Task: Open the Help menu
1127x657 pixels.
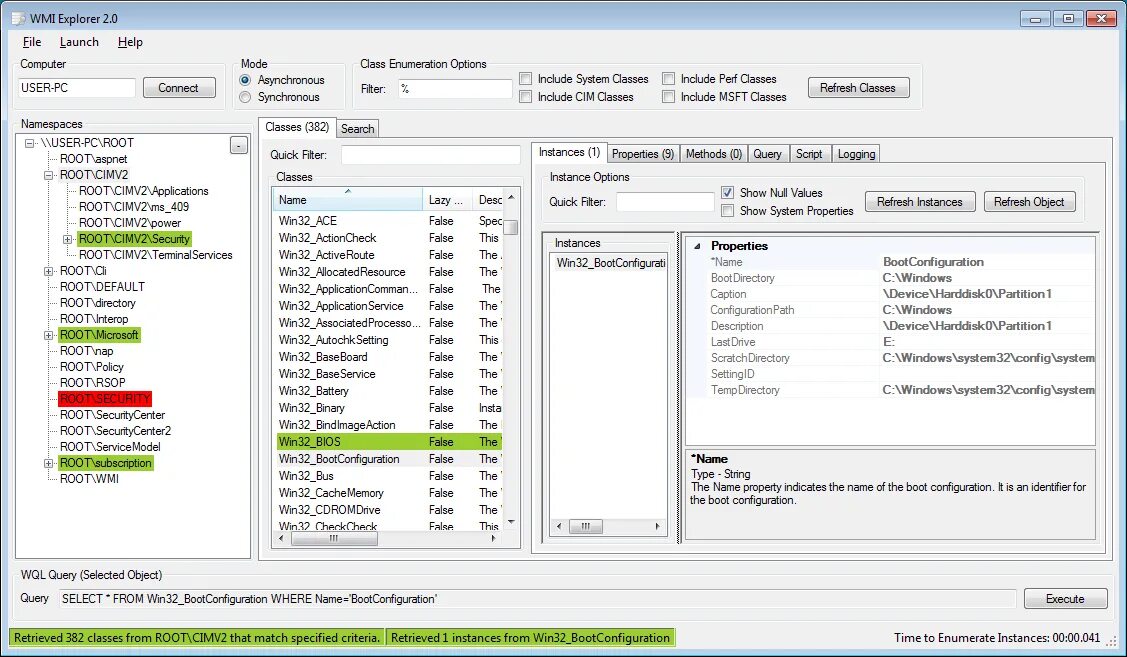Action: point(130,42)
